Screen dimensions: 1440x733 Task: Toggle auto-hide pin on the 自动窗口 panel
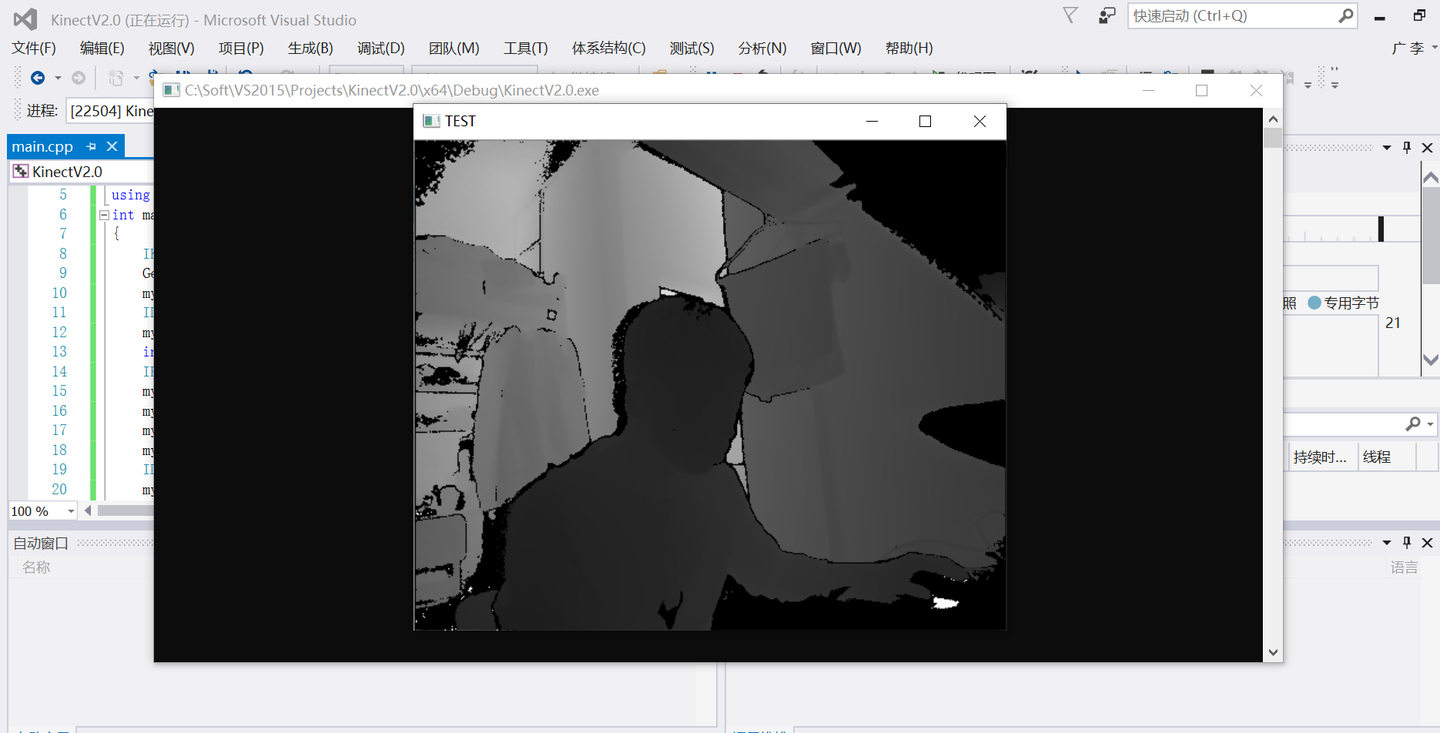point(1406,542)
